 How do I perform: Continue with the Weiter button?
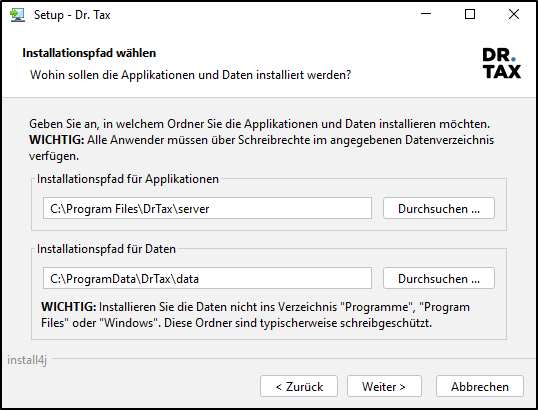[x=384, y=386]
